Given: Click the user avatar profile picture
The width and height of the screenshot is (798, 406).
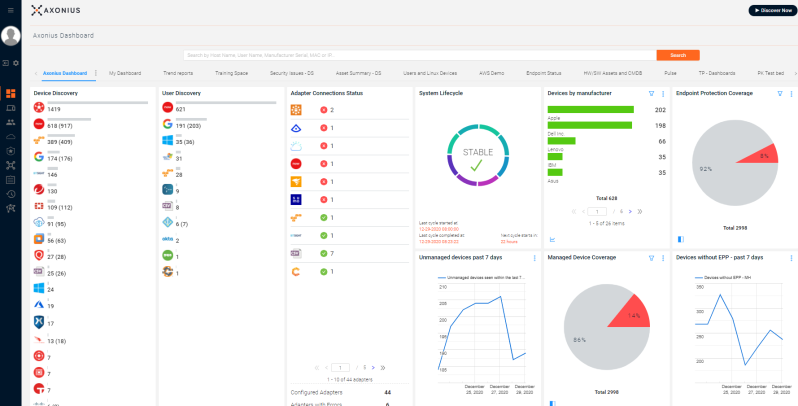Looking at the screenshot, I should [x=11, y=36].
